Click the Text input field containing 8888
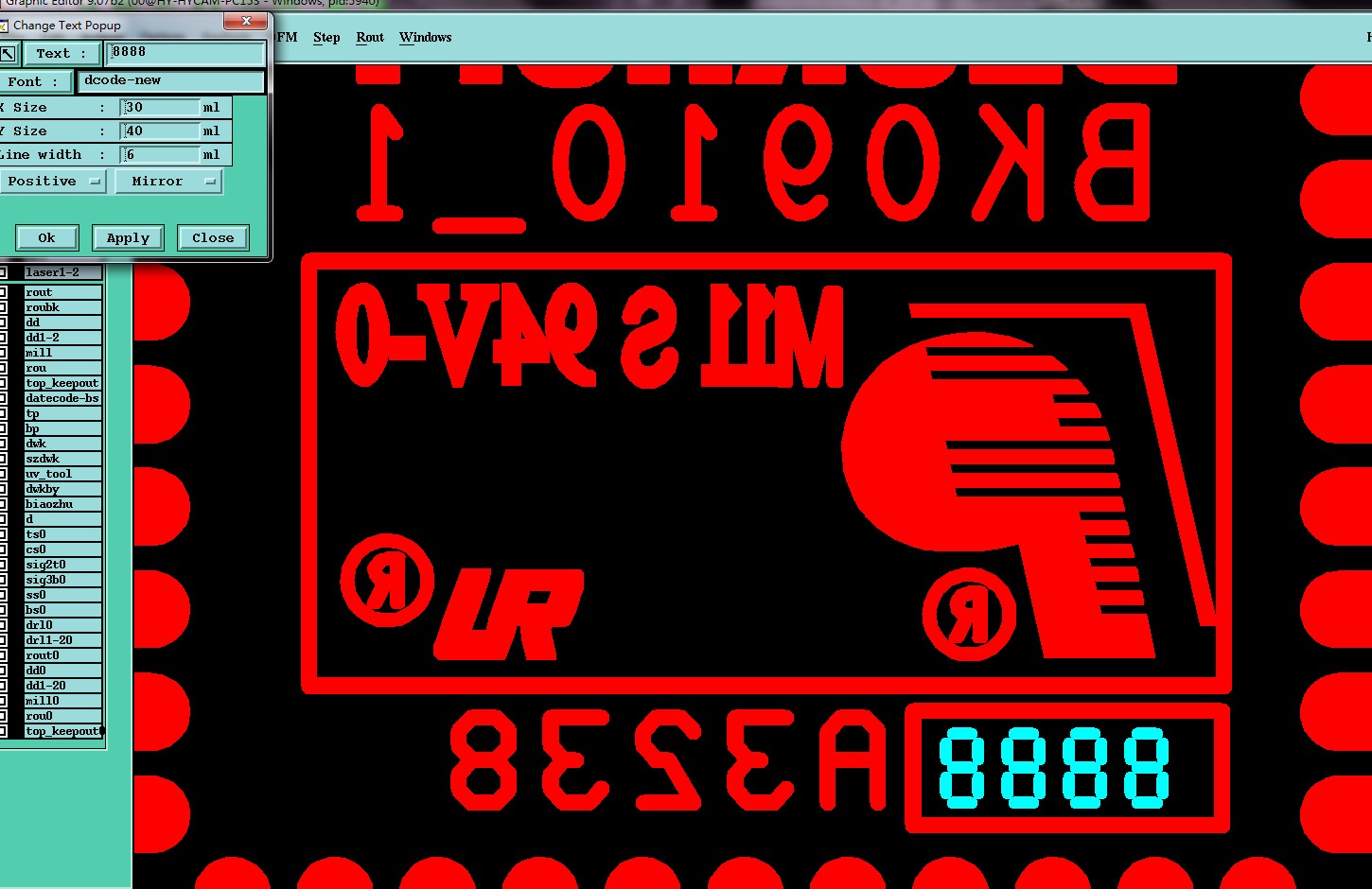The width and height of the screenshot is (1372, 889). 185,53
